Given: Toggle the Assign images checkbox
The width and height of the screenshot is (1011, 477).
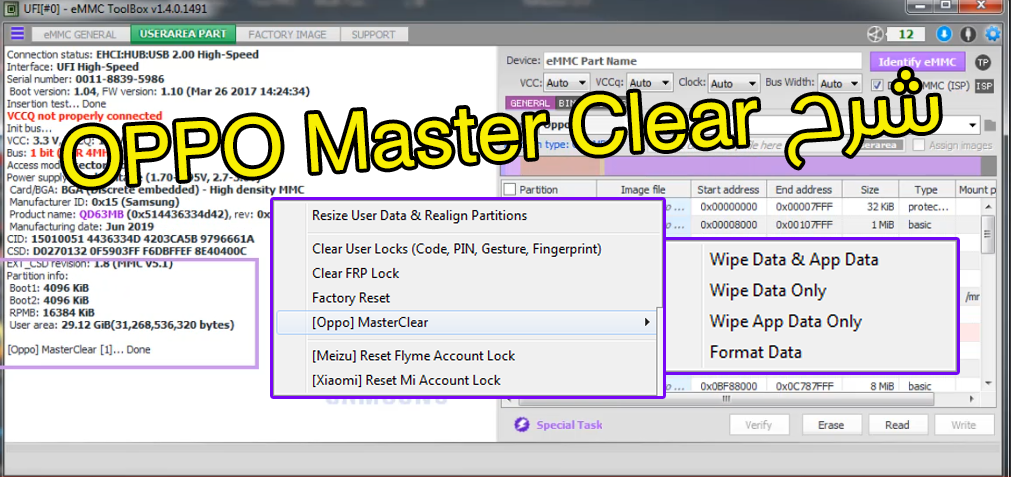Looking at the screenshot, I should coord(918,146).
